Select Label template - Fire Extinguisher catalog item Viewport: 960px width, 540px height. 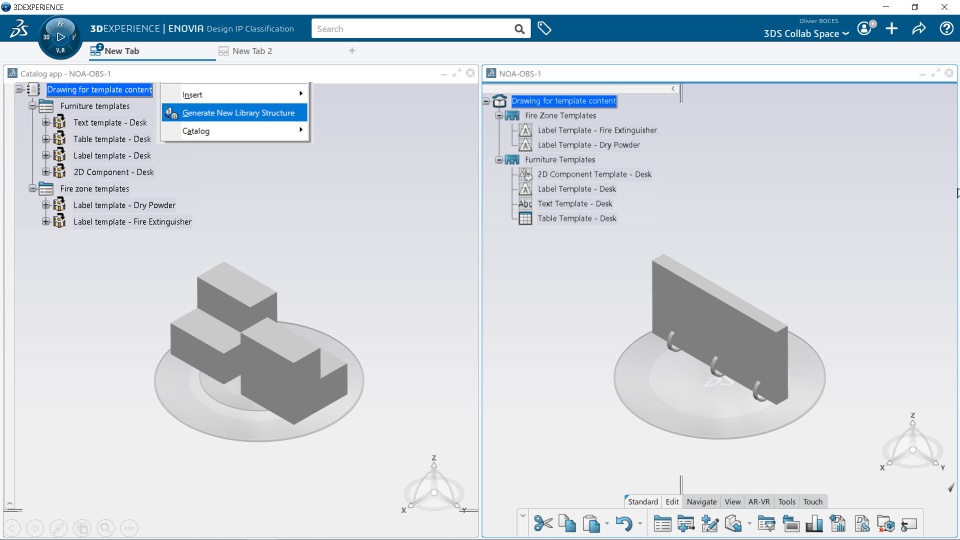[x=132, y=222]
